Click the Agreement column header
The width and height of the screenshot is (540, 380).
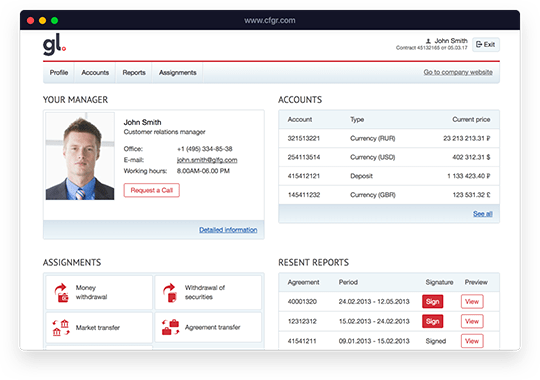tap(303, 282)
